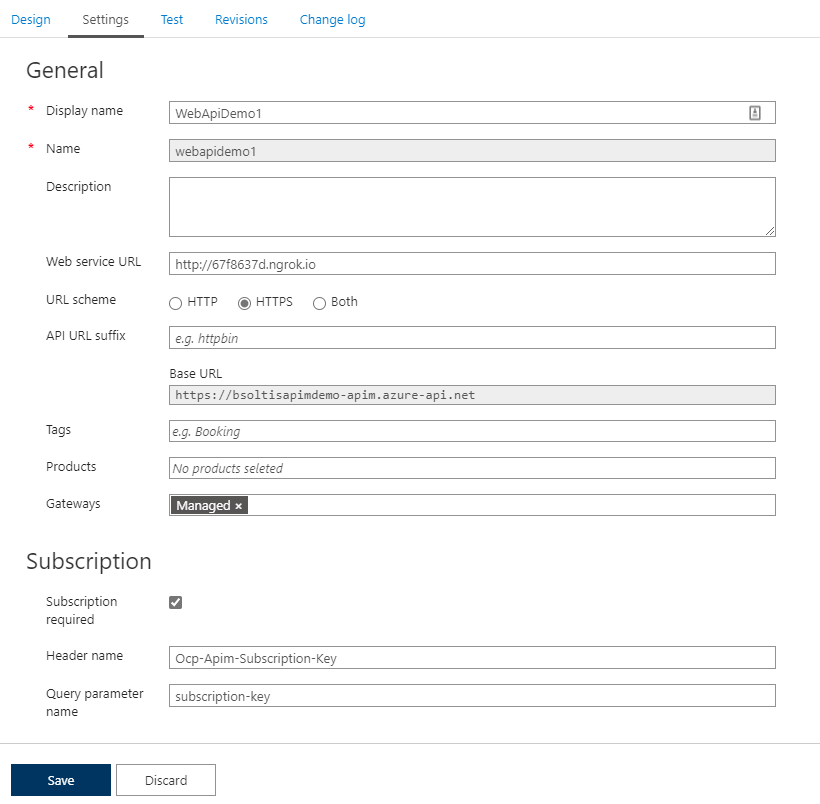Open the Products selection dropdown
Screen dimensions: 820x804
[x=472, y=468]
